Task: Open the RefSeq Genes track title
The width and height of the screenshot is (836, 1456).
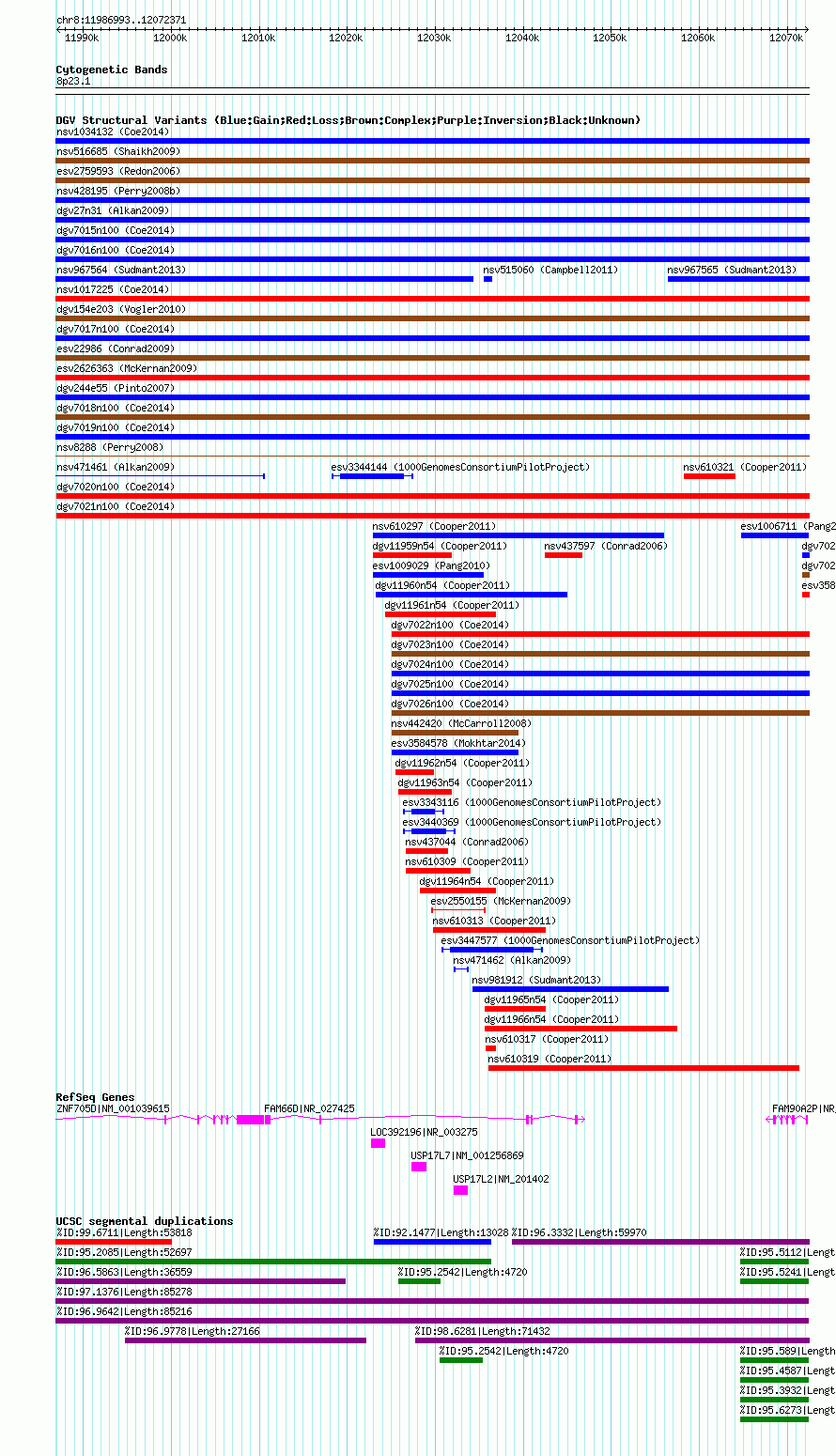Action: click(95, 1097)
